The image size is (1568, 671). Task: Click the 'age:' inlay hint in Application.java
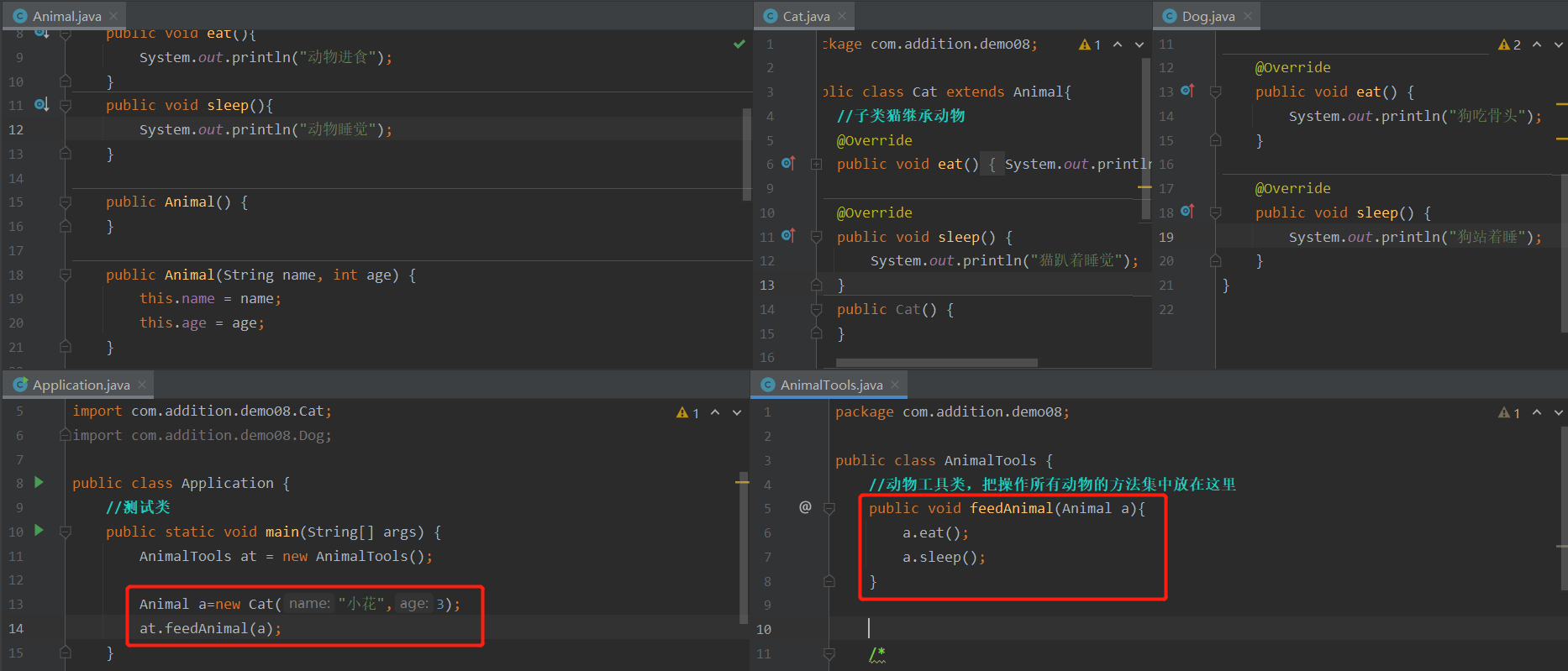click(413, 604)
